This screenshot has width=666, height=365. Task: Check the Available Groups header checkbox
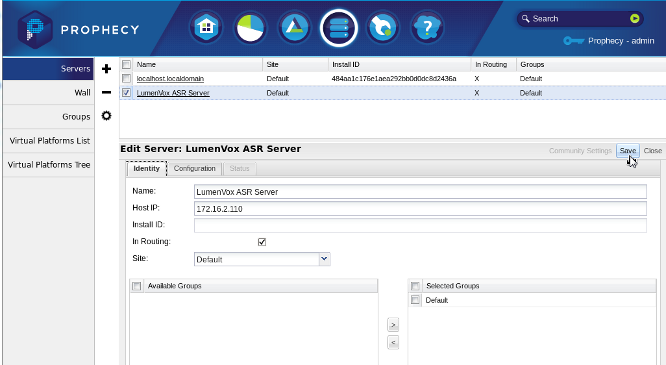[x=136, y=286]
